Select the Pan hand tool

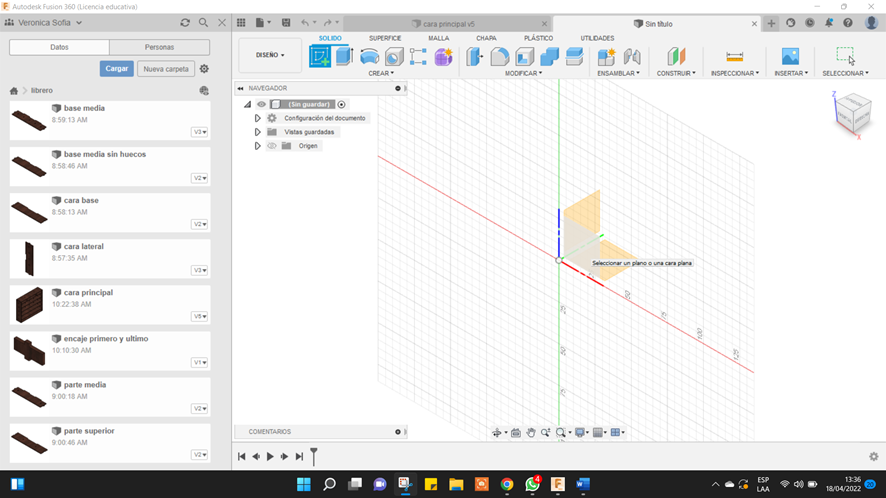(x=531, y=432)
